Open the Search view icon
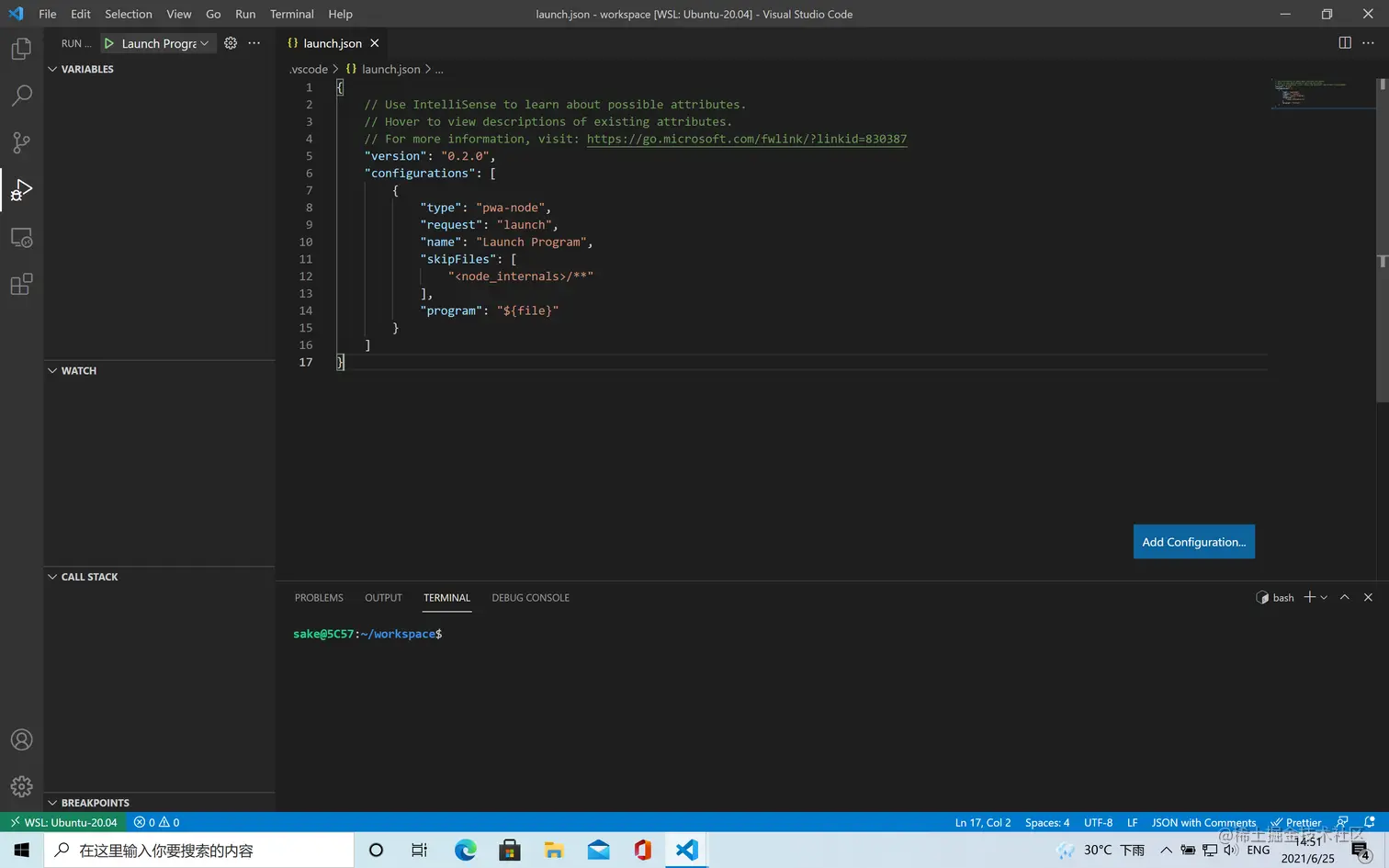 (x=21, y=96)
